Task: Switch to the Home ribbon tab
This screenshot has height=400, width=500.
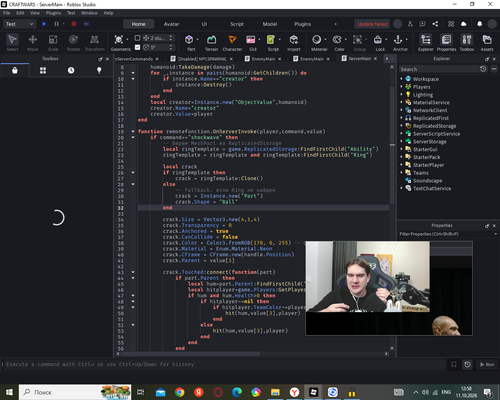Action: (138, 24)
